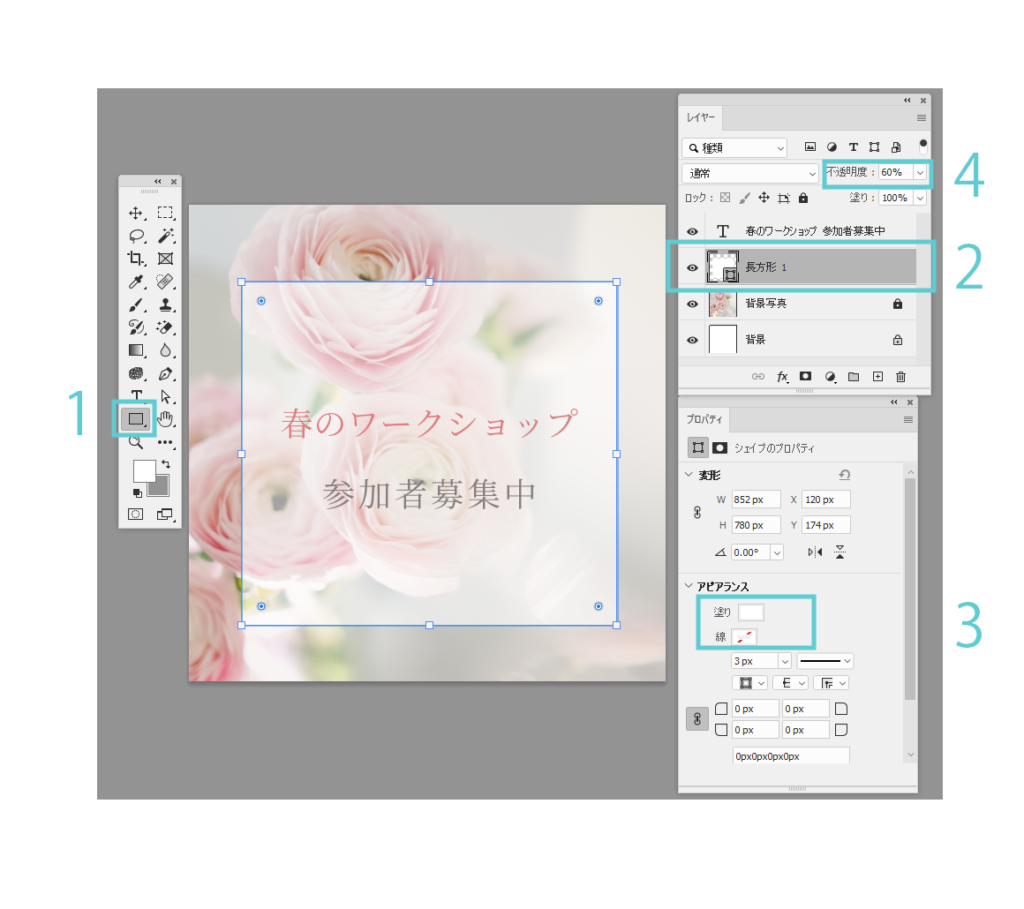Screen dimensions: 1024x909
Task: Click the trash icon to delete layer
Action: click(x=900, y=377)
